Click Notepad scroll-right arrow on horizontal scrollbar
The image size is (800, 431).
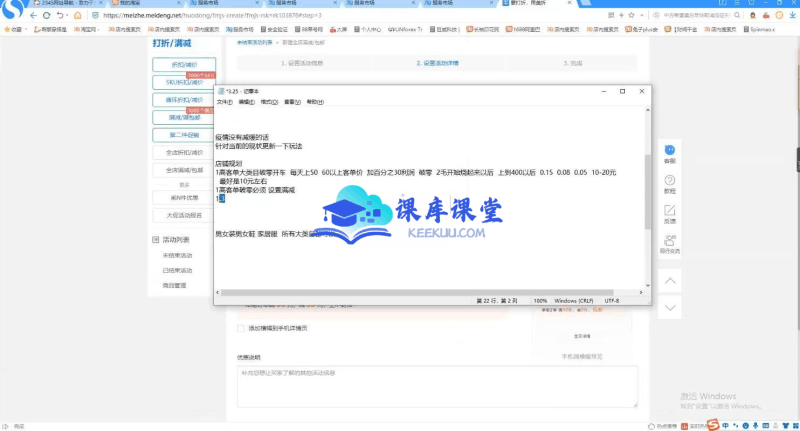tap(641, 293)
